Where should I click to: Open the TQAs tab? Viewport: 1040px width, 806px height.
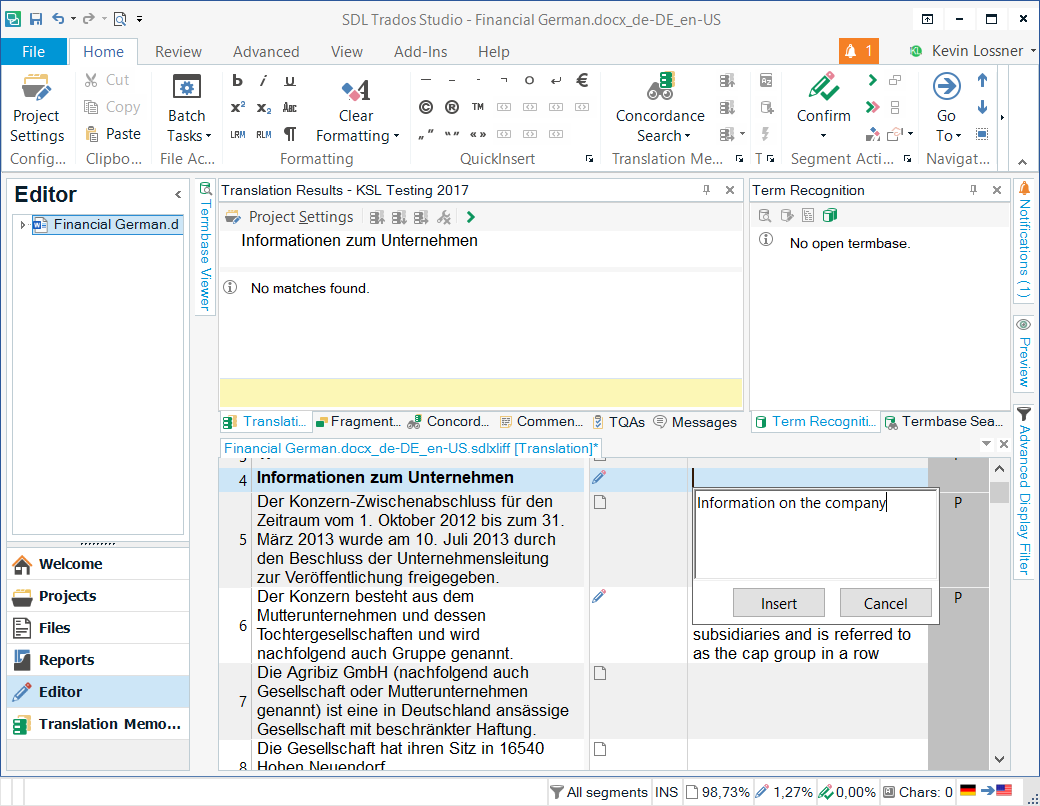[618, 422]
